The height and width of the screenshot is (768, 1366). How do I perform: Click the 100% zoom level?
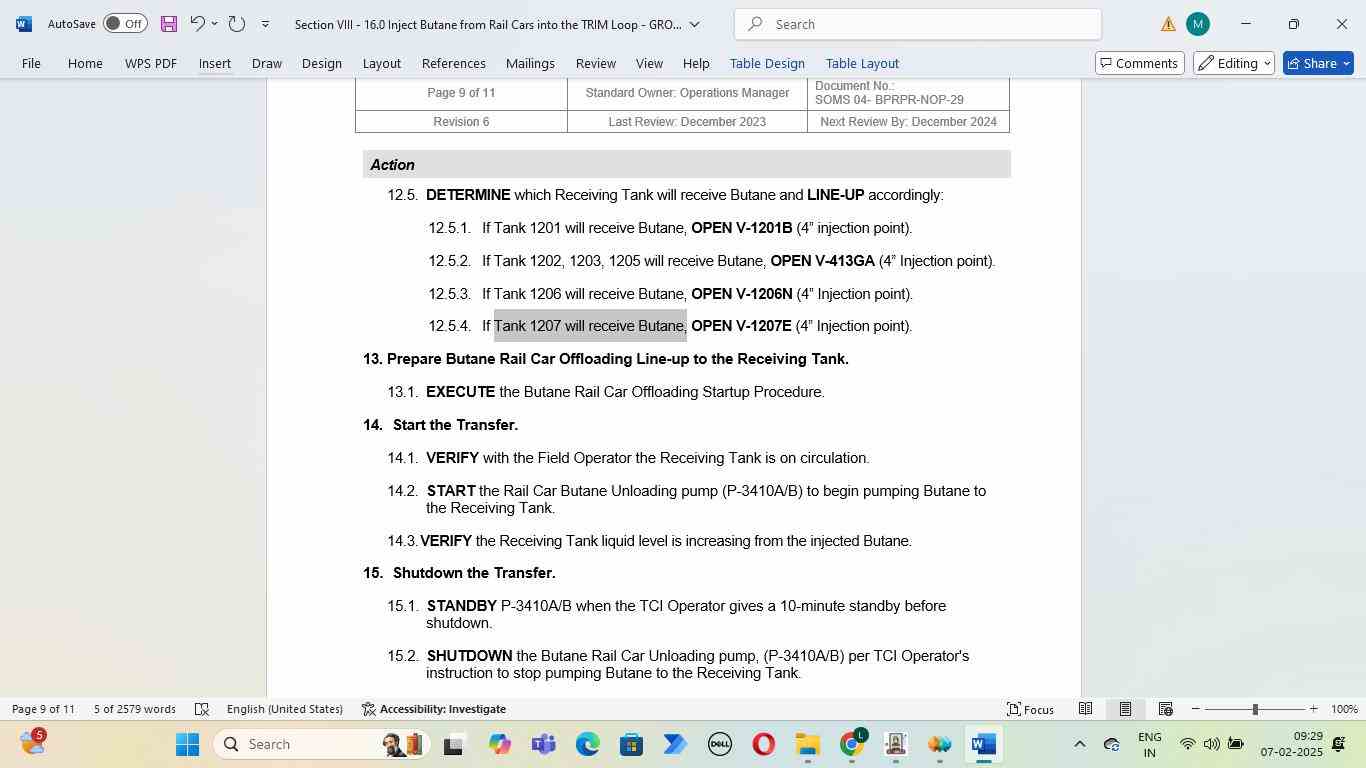1344,709
